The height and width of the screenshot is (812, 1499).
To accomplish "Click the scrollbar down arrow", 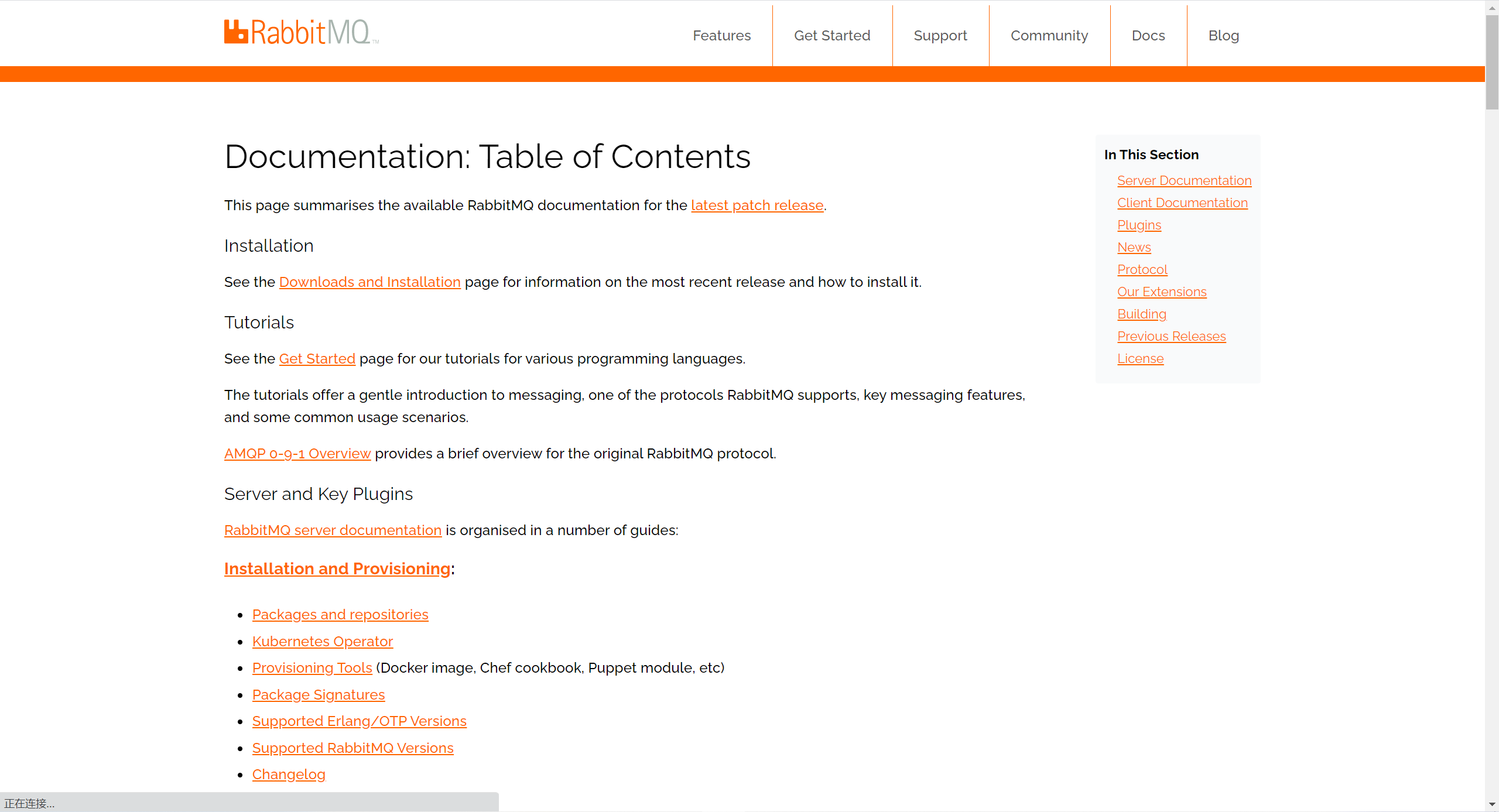I will pyautogui.click(x=1492, y=805).
